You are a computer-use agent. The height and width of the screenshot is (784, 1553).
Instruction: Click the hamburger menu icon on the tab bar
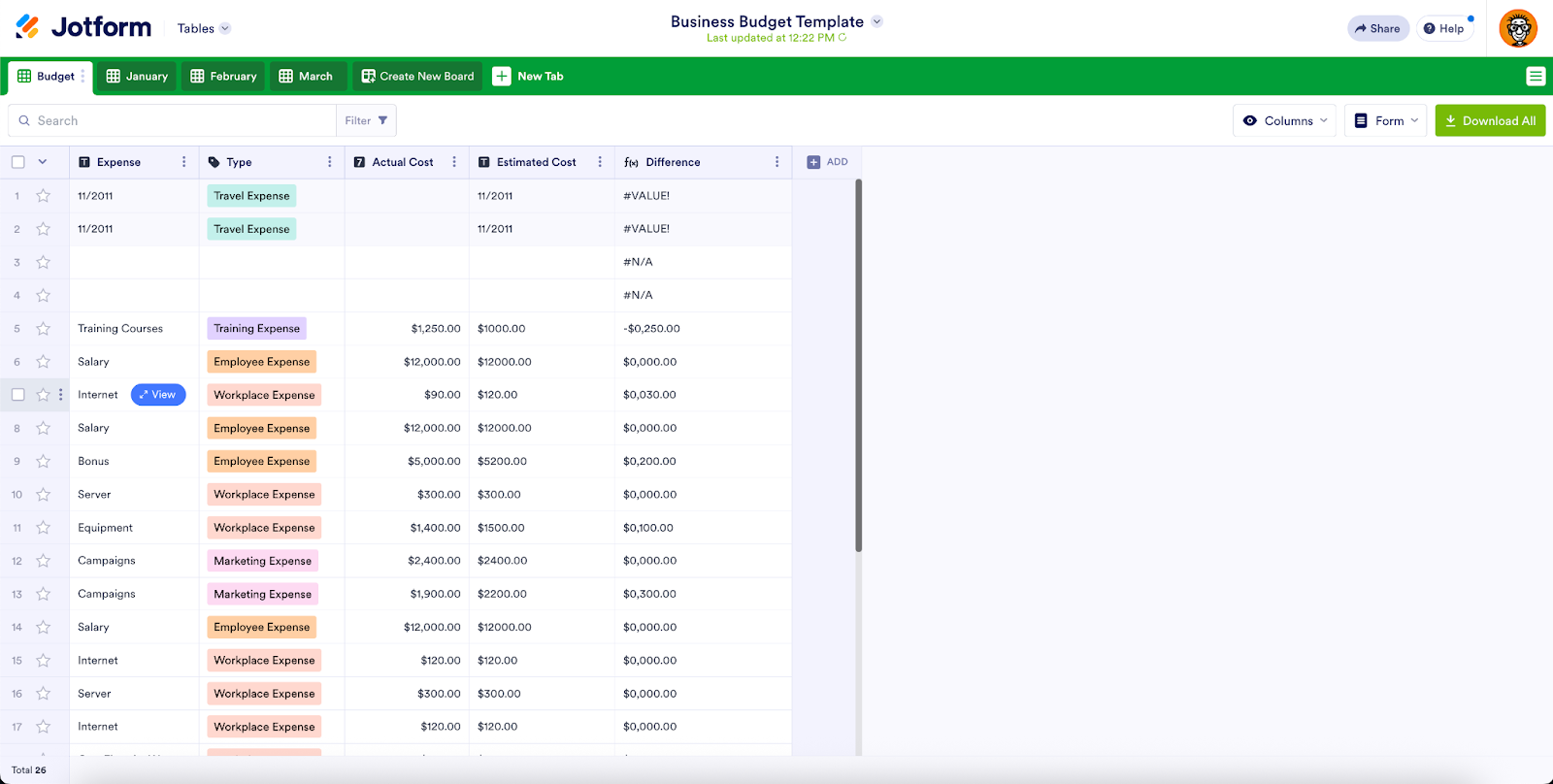1535,76
